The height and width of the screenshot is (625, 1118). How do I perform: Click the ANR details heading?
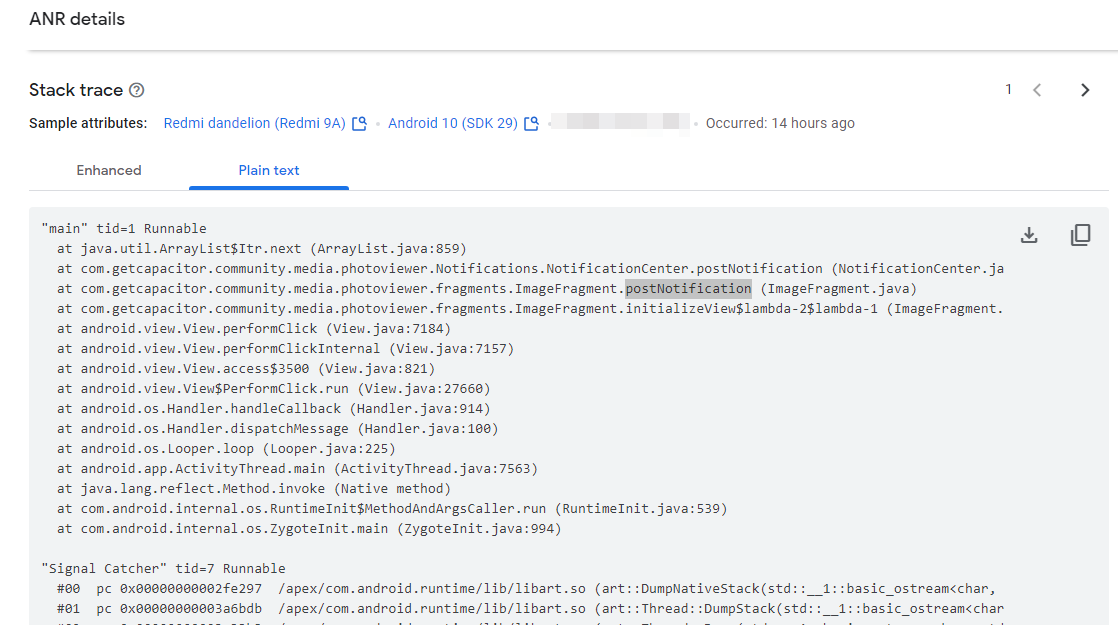click(x=78, y=18)
